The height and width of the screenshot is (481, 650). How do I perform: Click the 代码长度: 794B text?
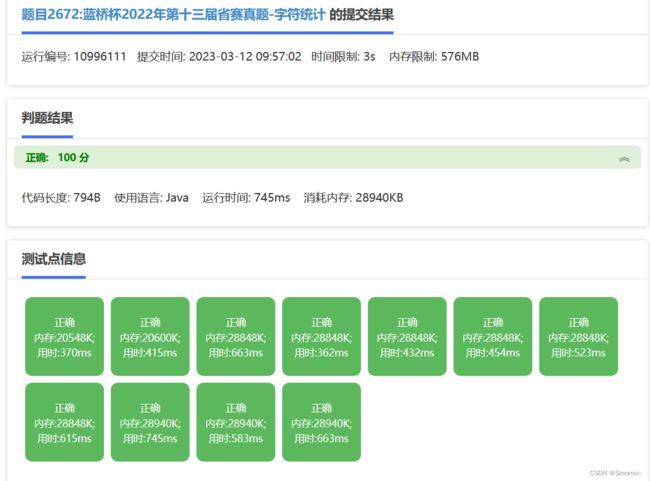click(x=61, y=197)
